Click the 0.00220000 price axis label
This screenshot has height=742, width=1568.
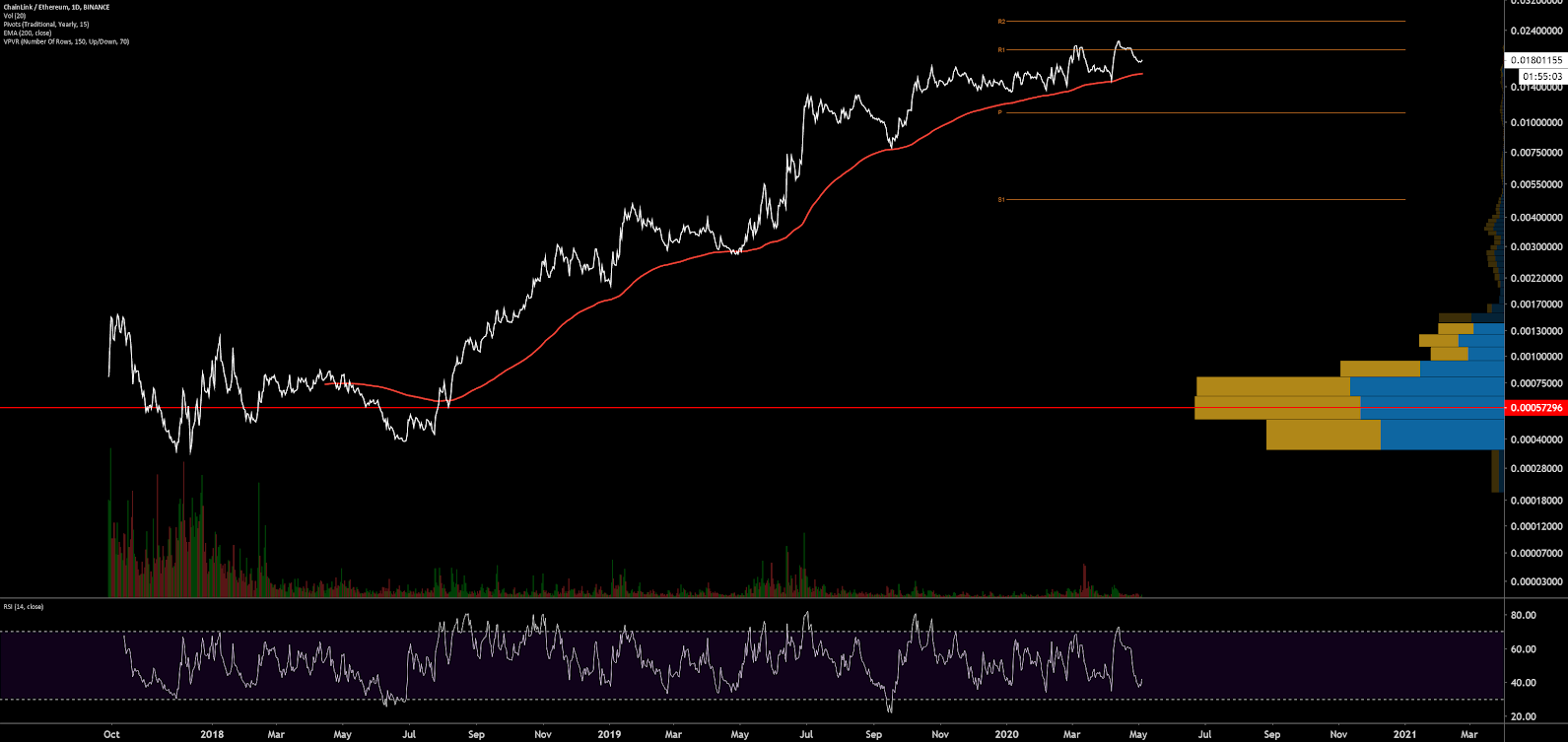pos(1535,279)
